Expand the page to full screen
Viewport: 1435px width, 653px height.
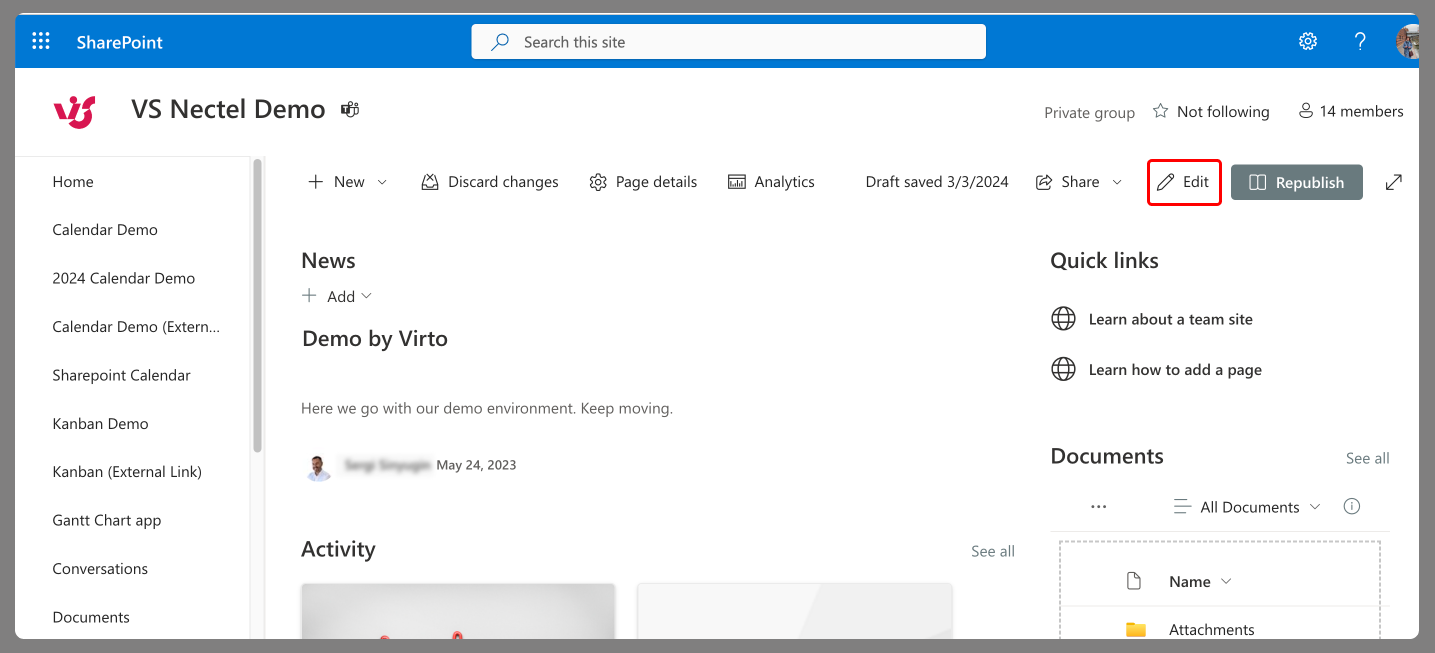1393,182
